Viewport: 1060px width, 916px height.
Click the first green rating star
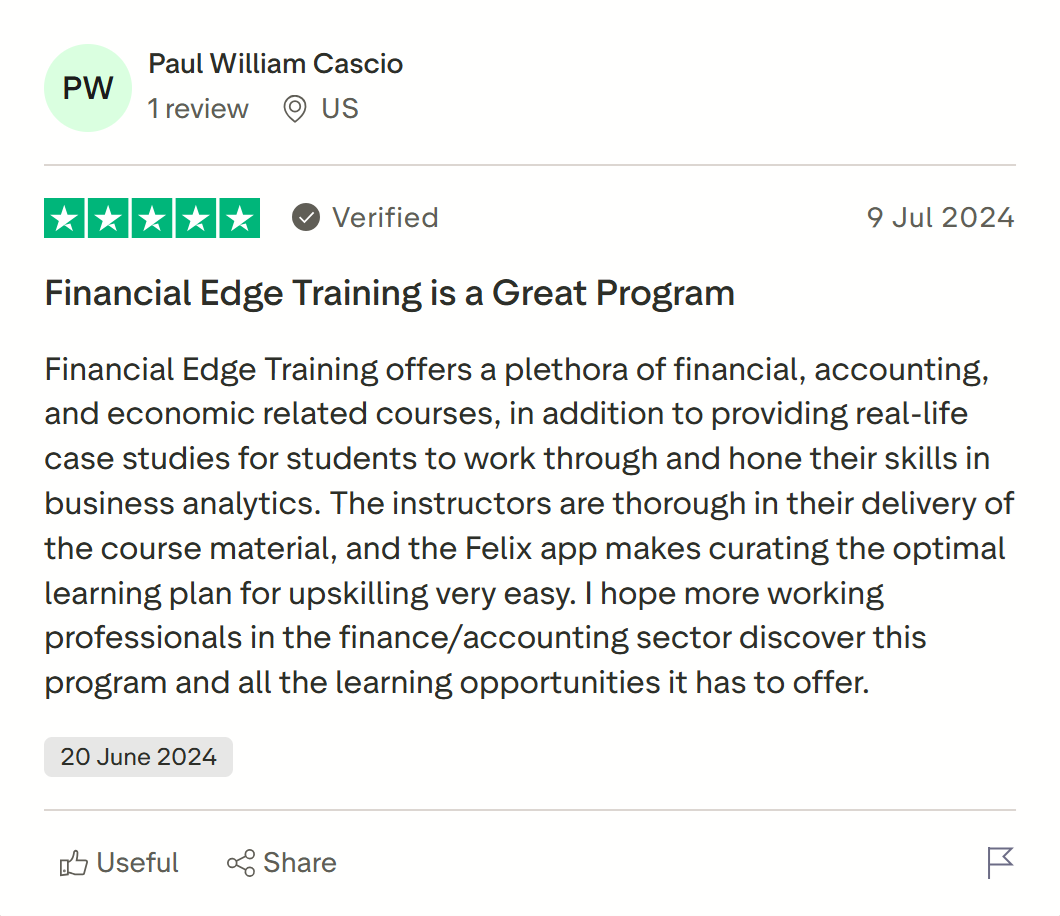pos(65,219)
